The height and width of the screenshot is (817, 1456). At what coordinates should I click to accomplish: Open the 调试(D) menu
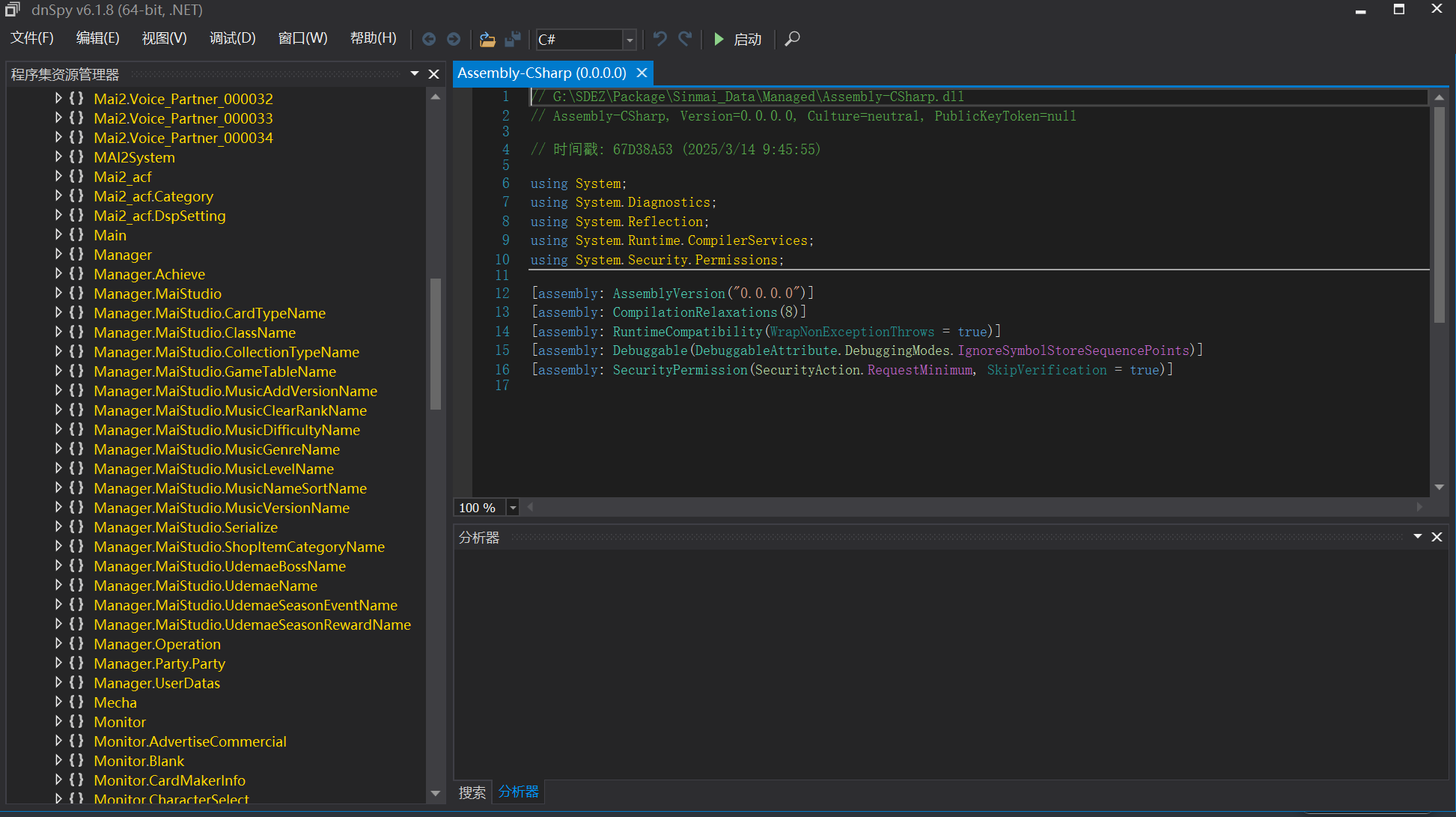tap(232, 38)
